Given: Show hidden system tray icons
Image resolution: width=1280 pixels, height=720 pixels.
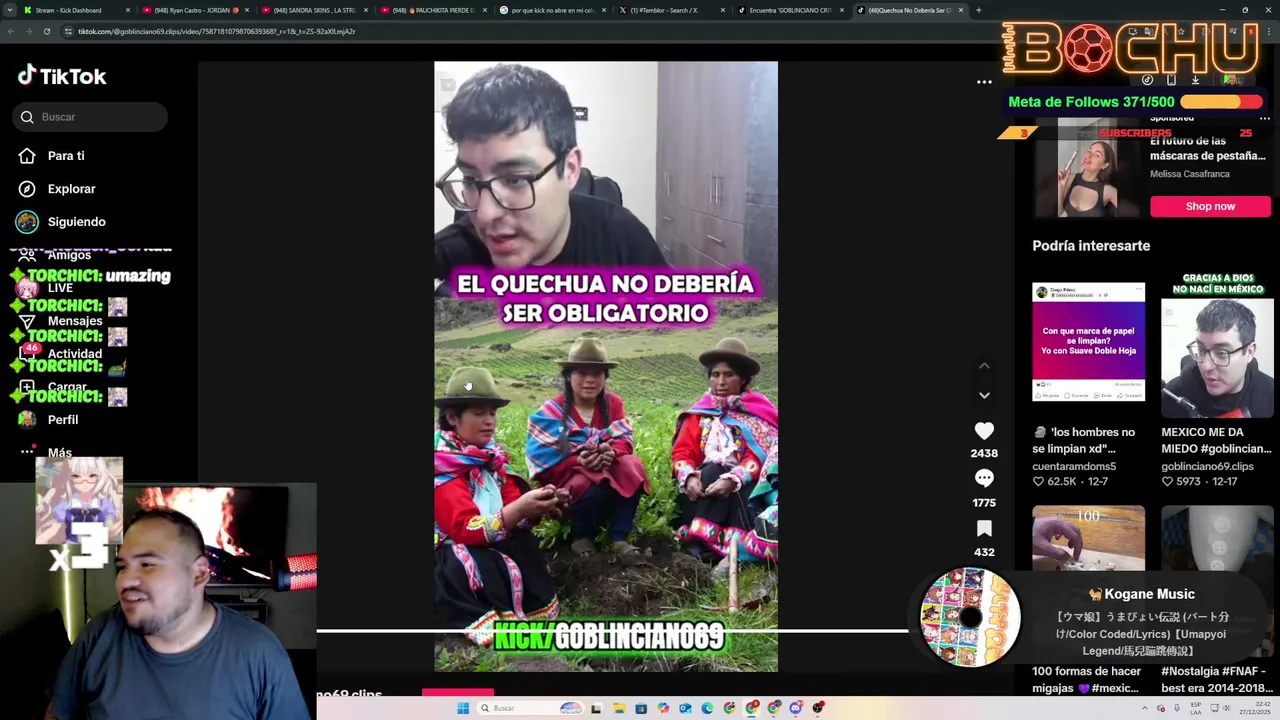Looking at the screenshot, I should pyautogui.click(x=1146, y=708).
